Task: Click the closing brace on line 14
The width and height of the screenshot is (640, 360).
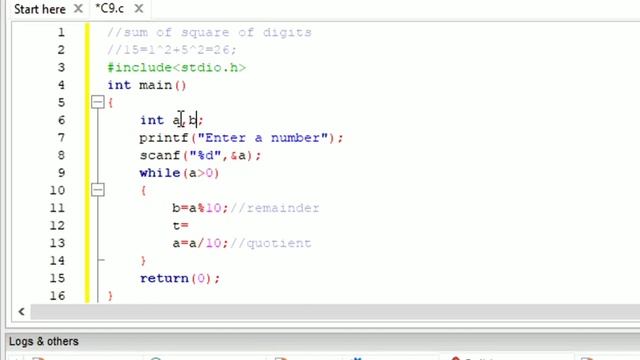Action: click(x=143, y=261)
